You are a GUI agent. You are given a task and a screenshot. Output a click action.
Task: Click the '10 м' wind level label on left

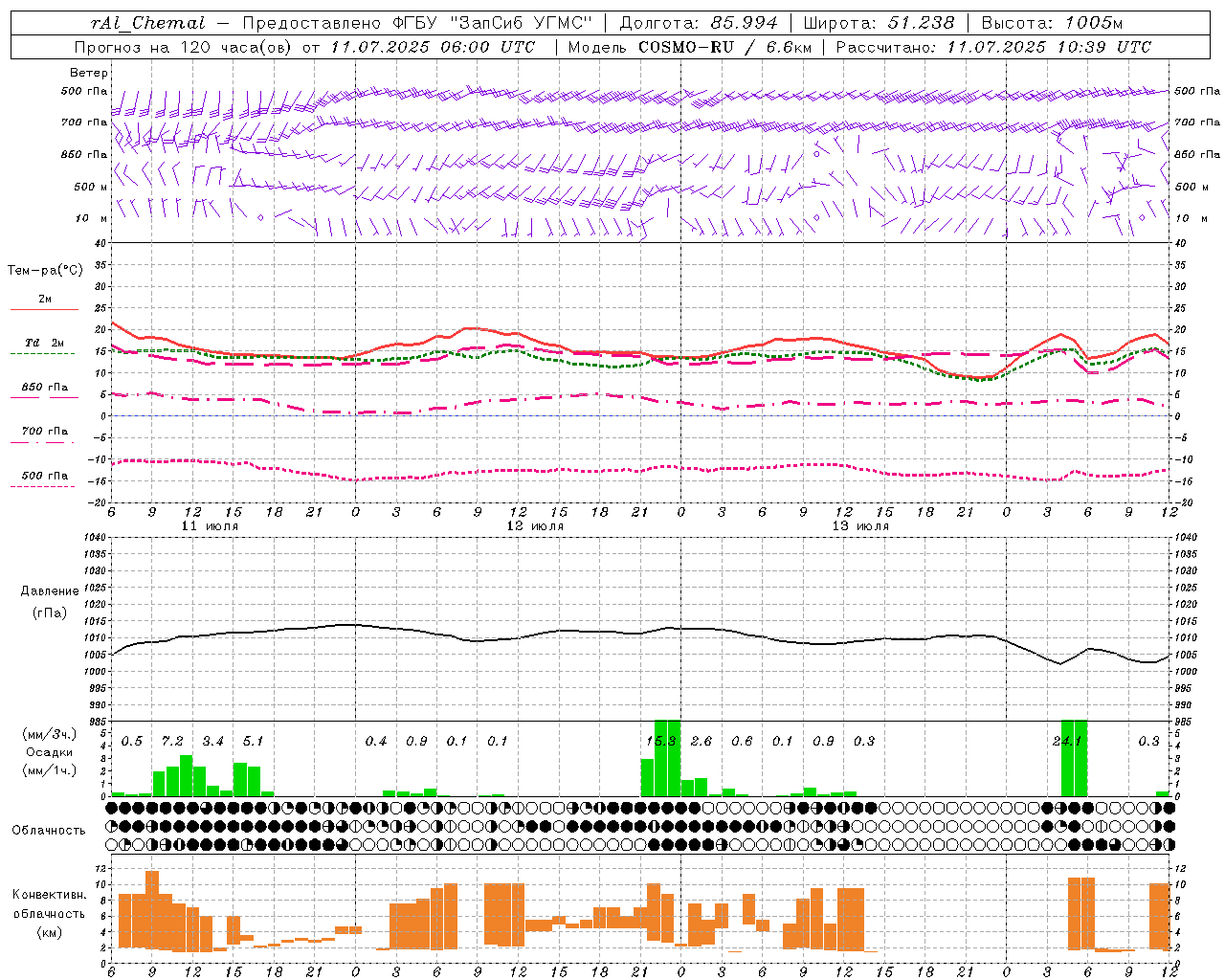tap(91, 218)
